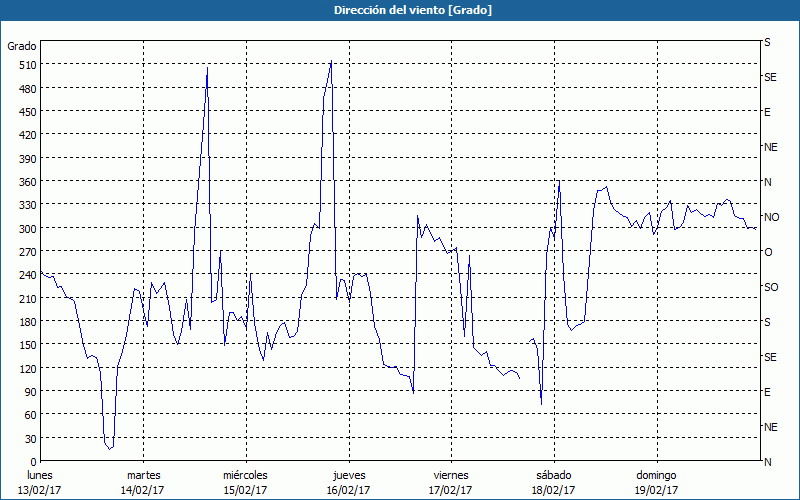
Task: Select the 'viernes 17/02/17' date marker
Action: 450,482
